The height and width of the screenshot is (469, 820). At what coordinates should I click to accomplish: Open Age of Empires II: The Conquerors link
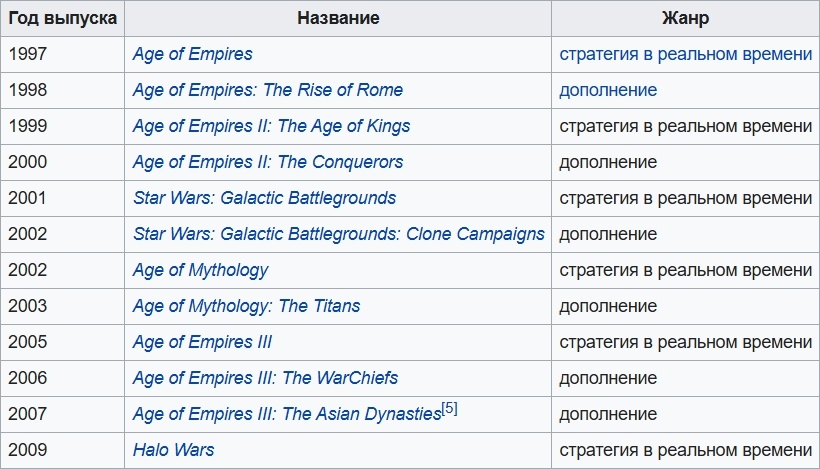point(267,162)
